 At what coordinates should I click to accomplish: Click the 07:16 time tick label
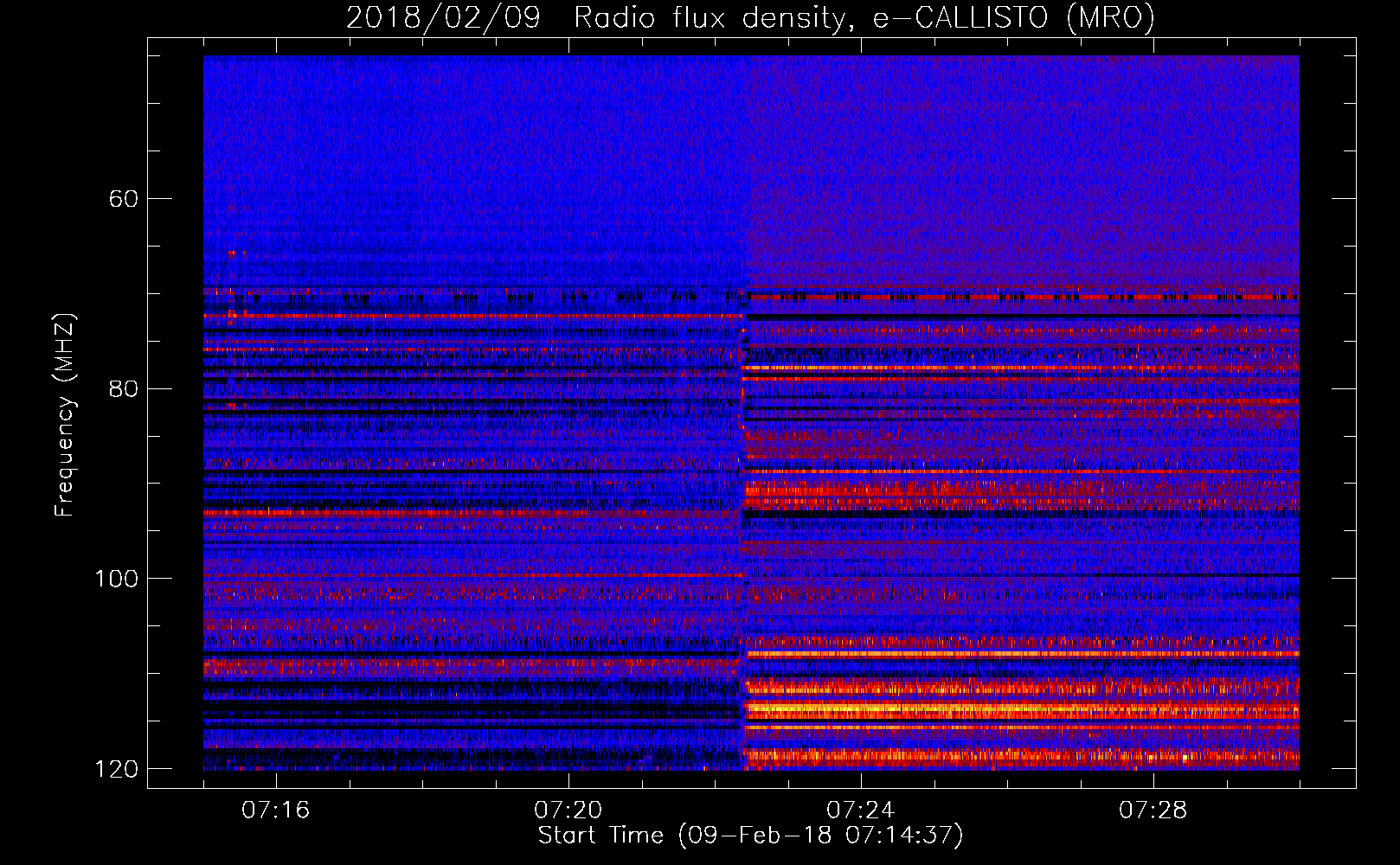[x=275, y=811]
